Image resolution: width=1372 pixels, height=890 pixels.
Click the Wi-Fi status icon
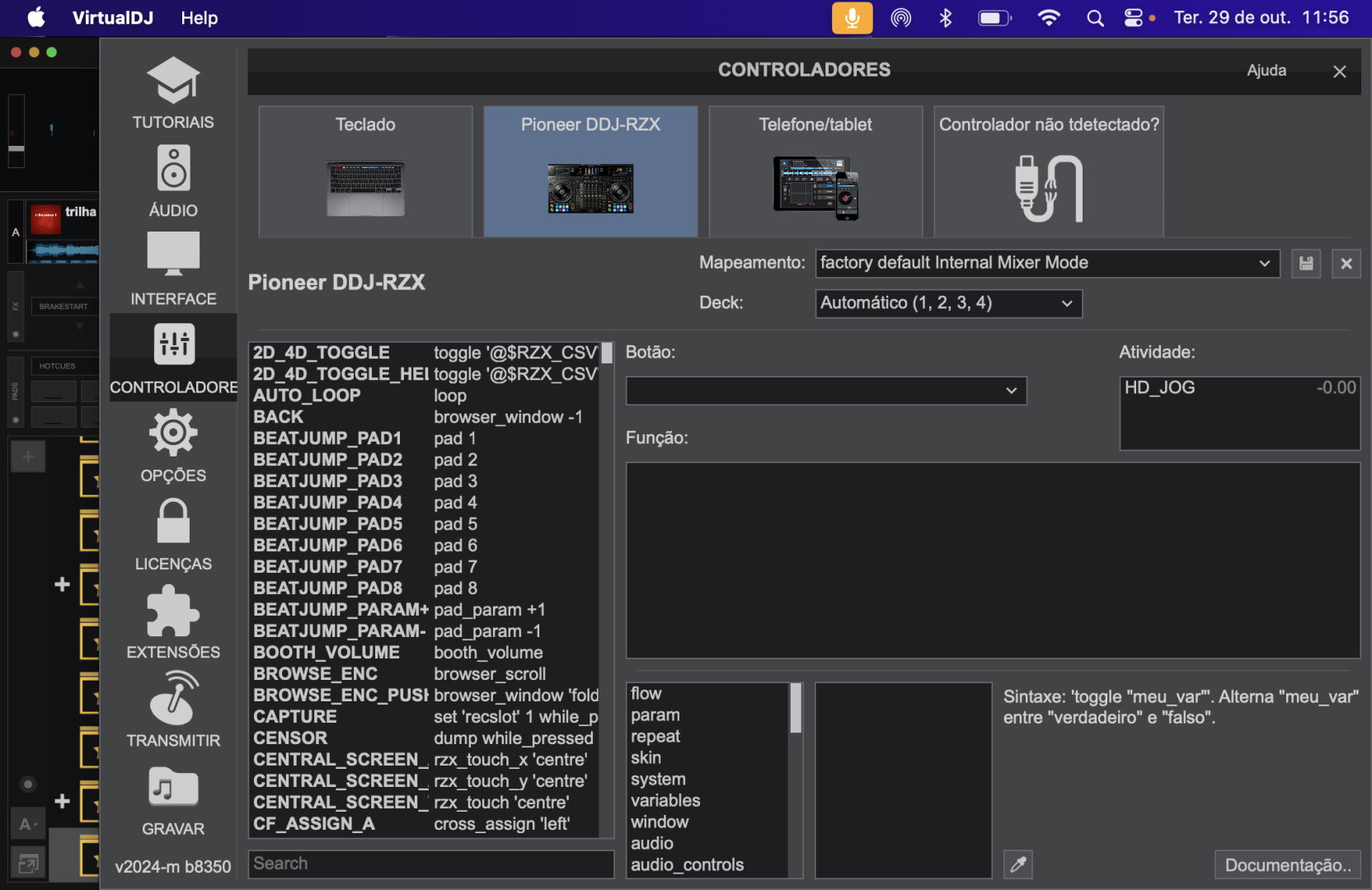pyautogui.click(x=1049, y=18)
